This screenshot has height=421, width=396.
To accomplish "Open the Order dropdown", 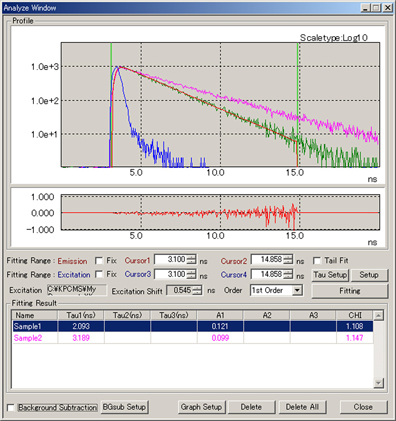I will [297, 290].
